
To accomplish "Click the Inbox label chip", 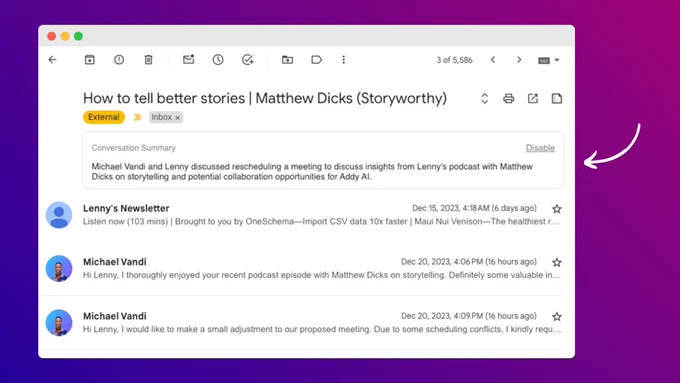I will point(166,117).
